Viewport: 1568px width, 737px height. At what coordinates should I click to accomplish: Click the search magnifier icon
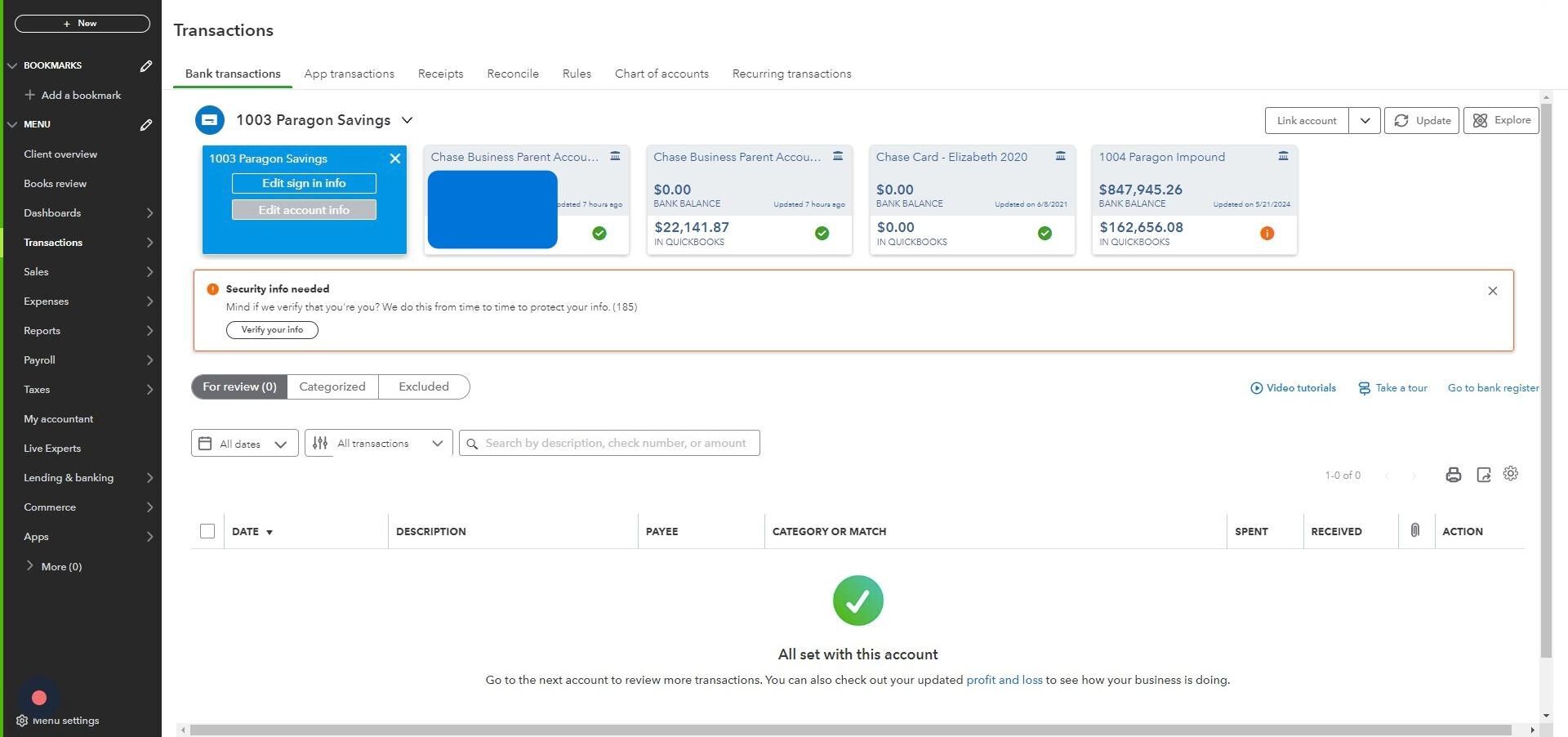tap(472, 444)
